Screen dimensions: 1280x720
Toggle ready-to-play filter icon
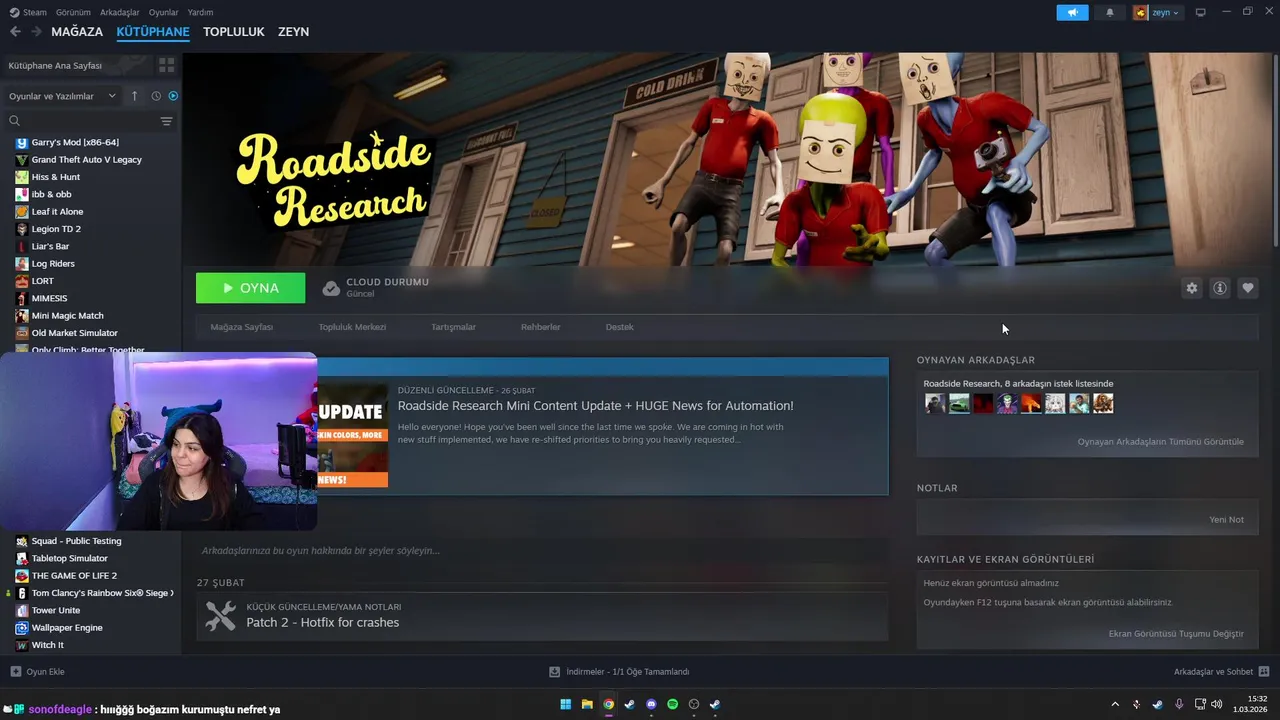[173, 96]
